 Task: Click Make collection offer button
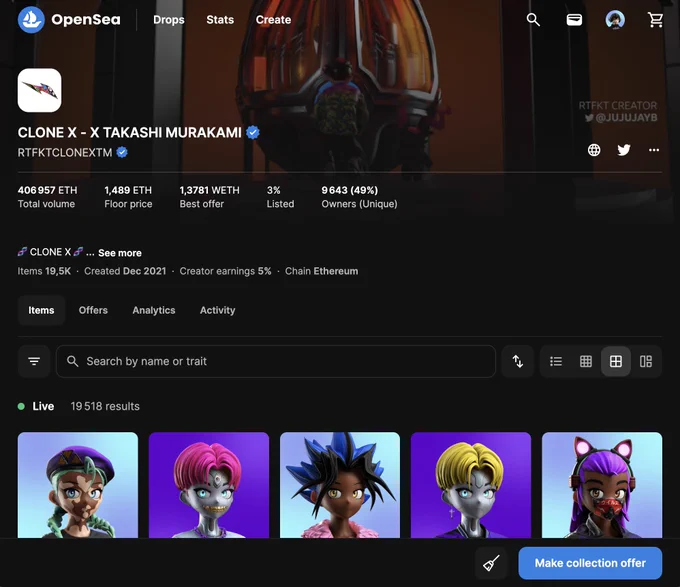(590, 563)
